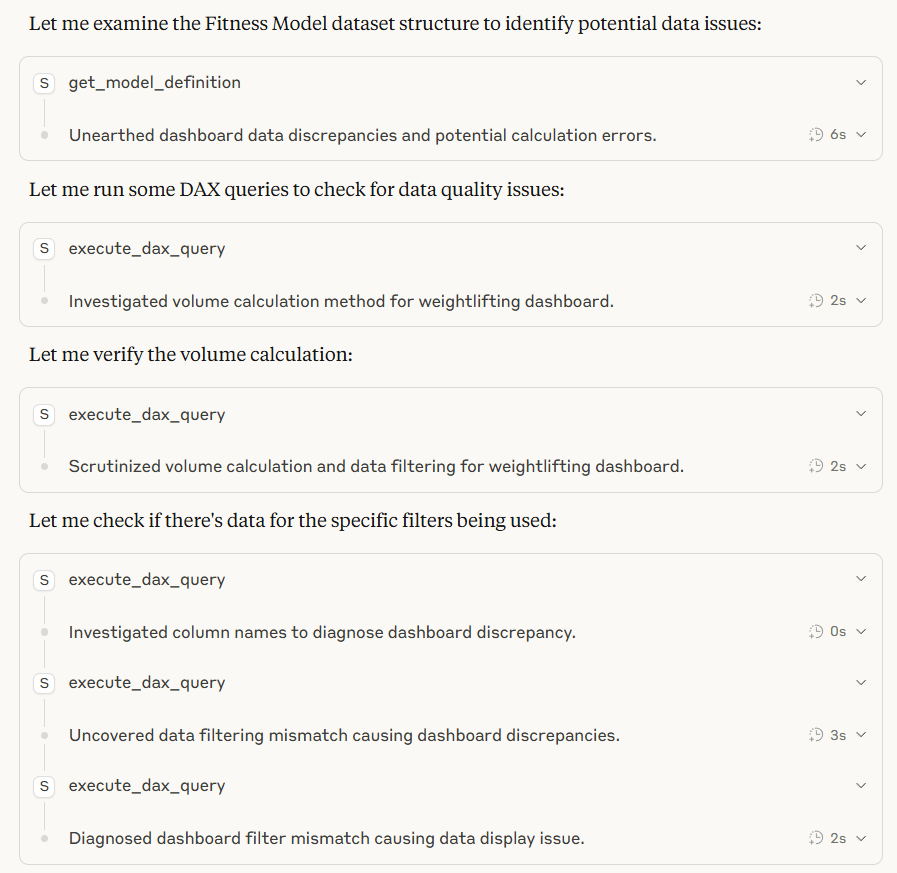
Task: Click the clock icon beside 3s duration
Action: click(x=816, y=735)
